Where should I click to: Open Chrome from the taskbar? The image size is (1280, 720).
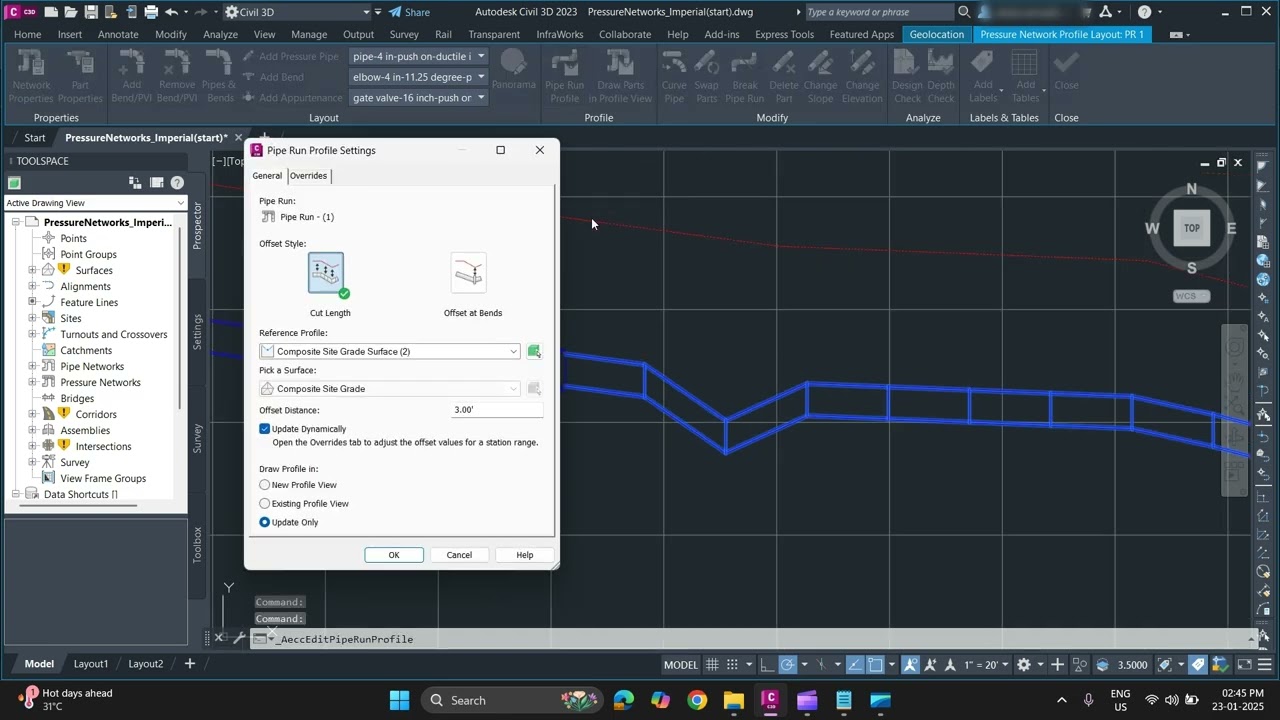point(697,700)
